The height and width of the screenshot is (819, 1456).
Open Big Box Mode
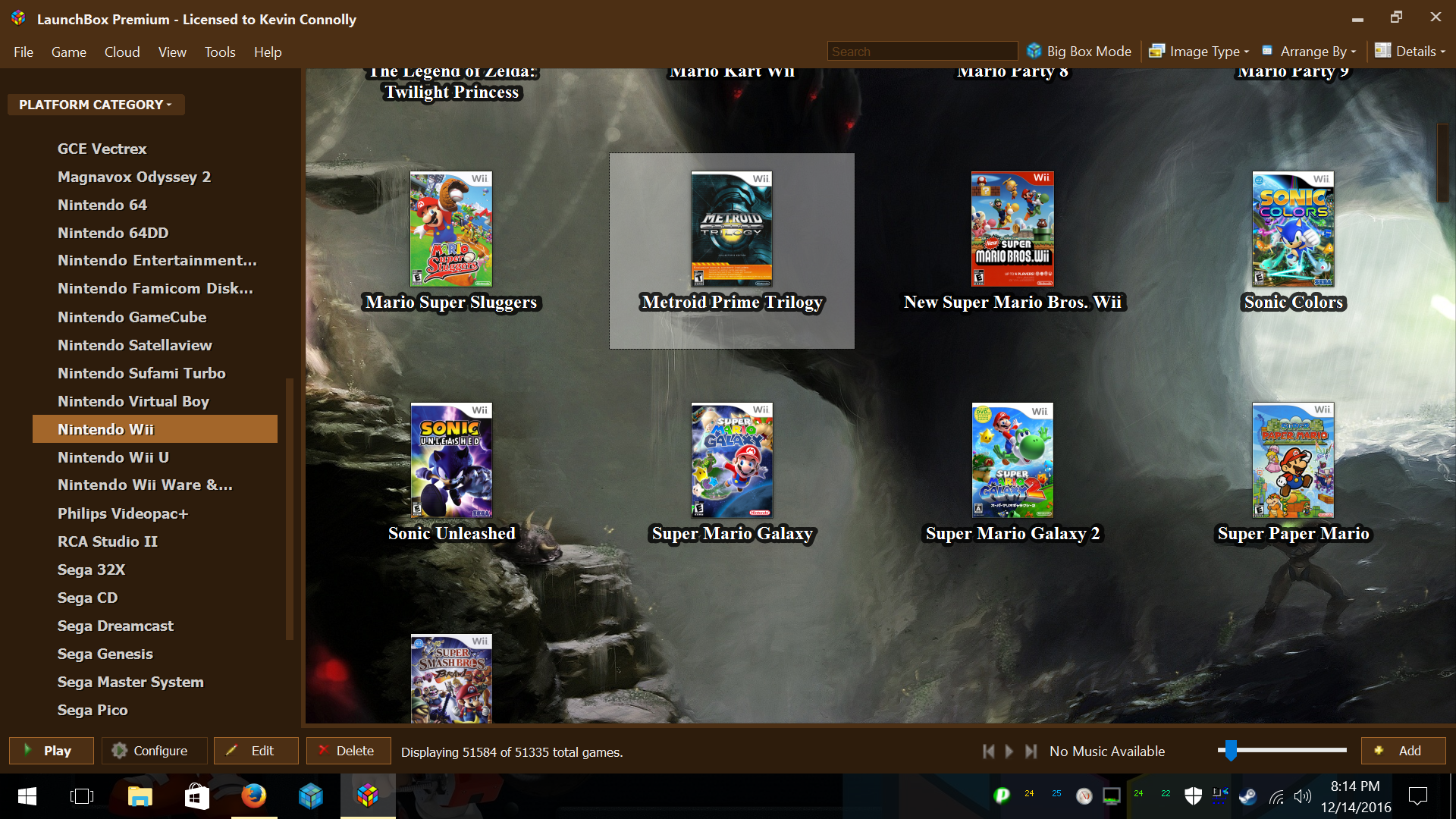coord(1079,51)
